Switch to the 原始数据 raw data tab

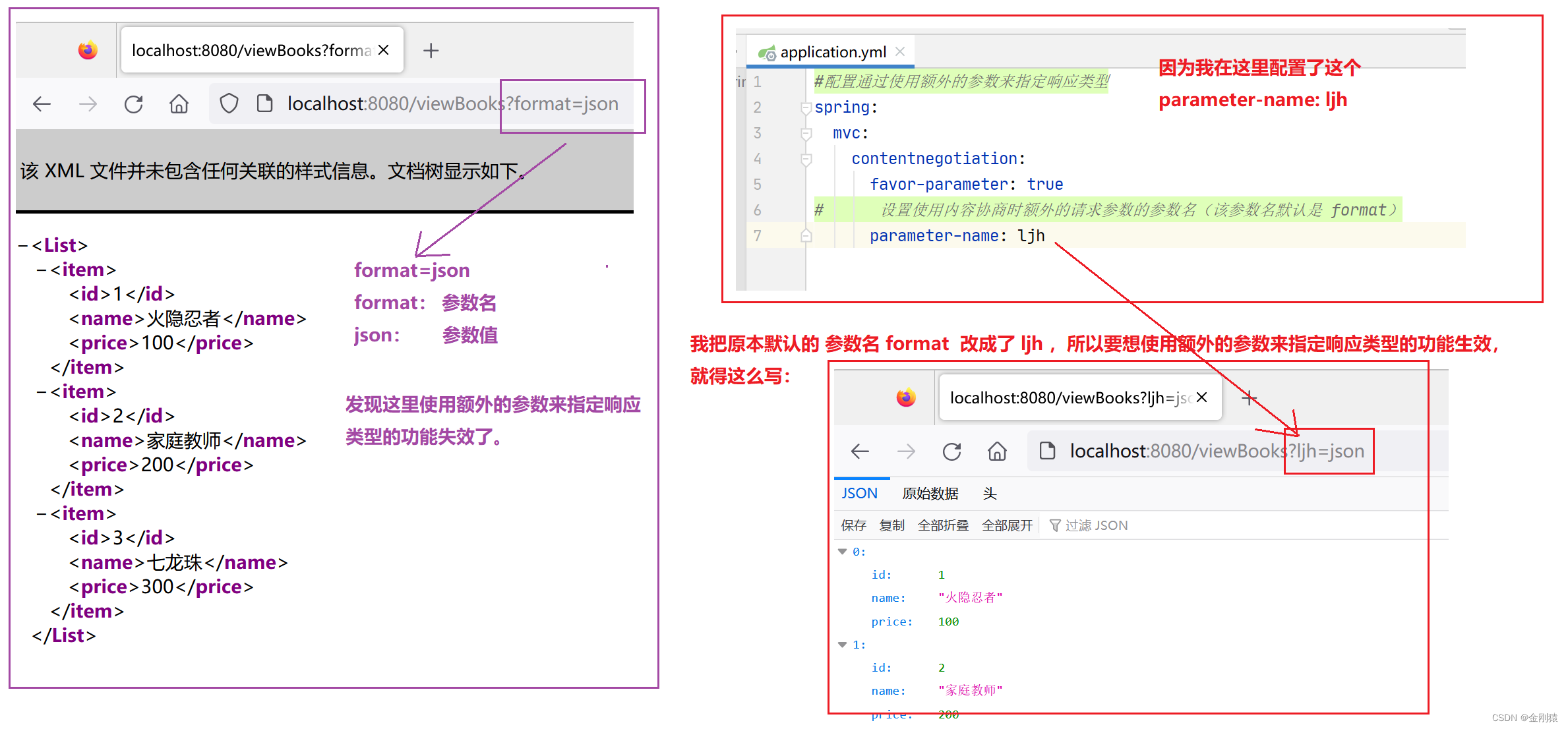pos(930,494)
